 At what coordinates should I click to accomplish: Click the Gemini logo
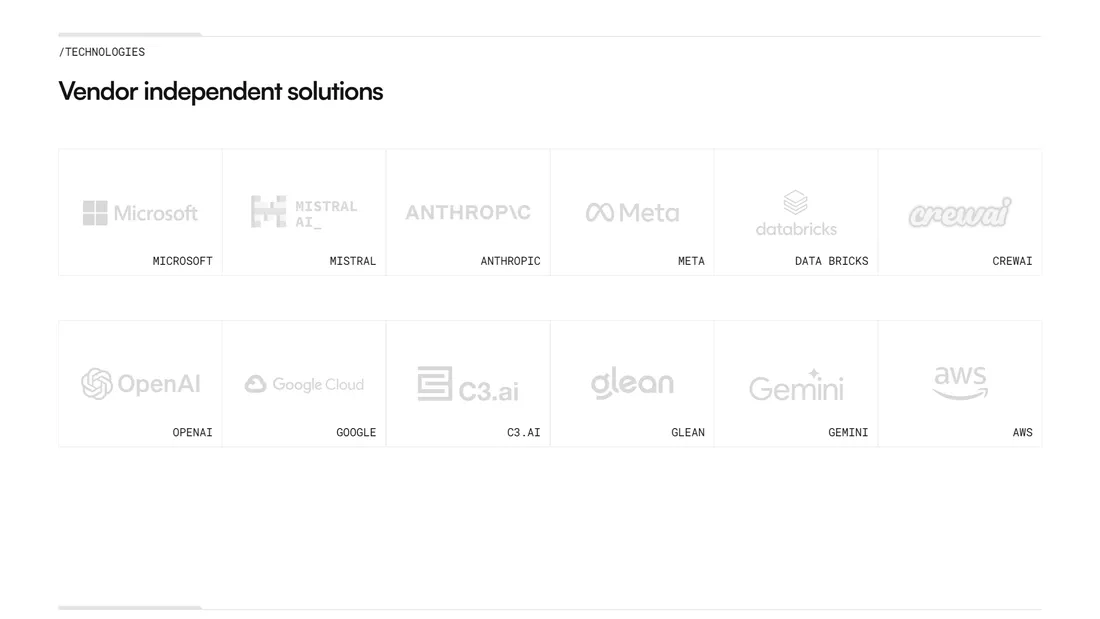(x=796, y=386)
